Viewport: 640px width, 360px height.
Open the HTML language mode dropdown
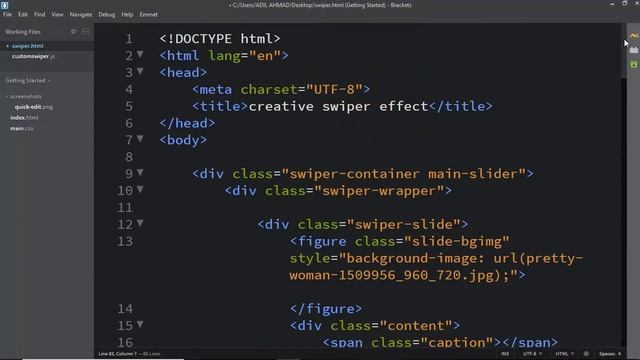click(x=564, y=354)
